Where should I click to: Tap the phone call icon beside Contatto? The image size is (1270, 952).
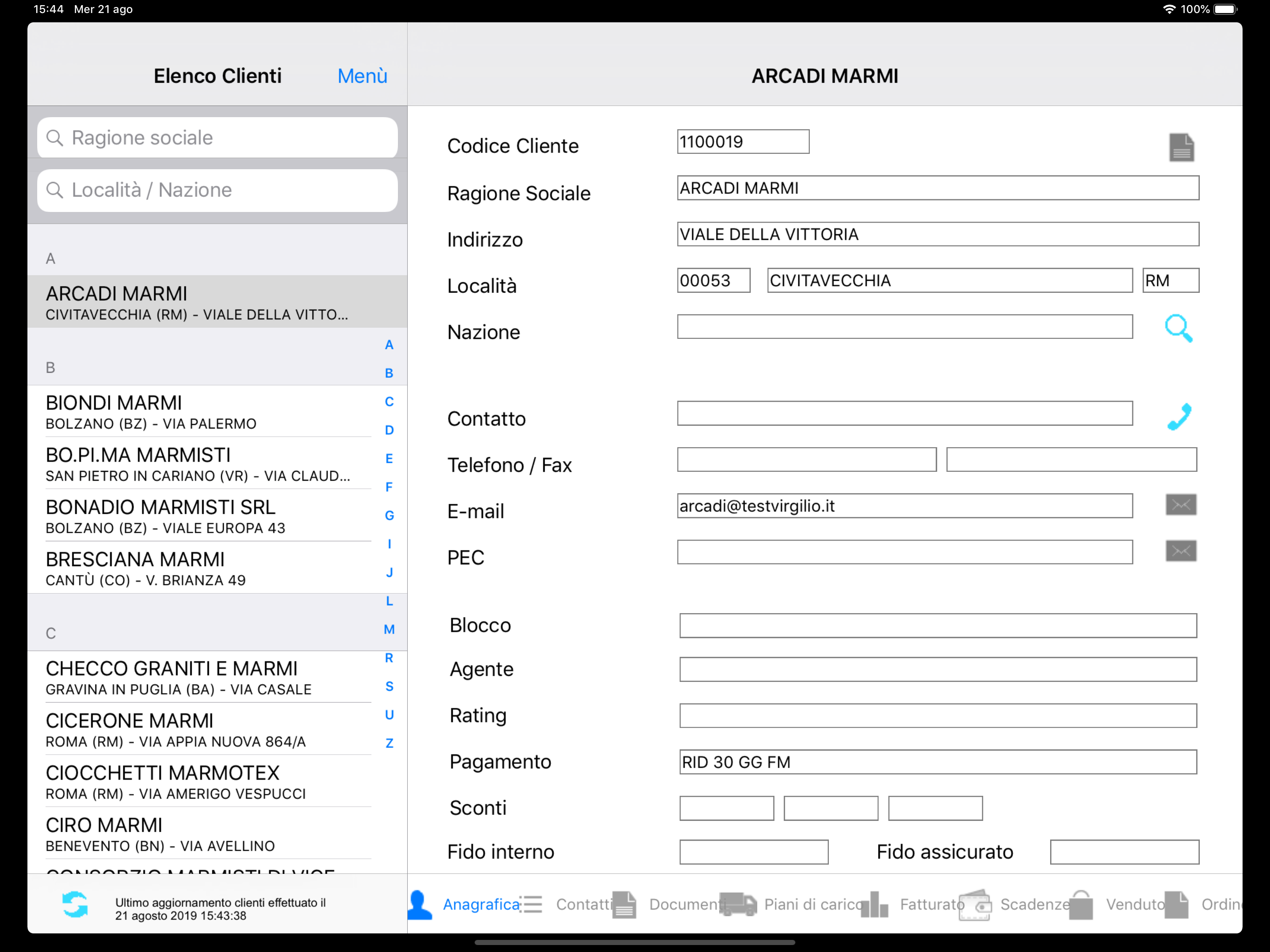pos(1179,417)
